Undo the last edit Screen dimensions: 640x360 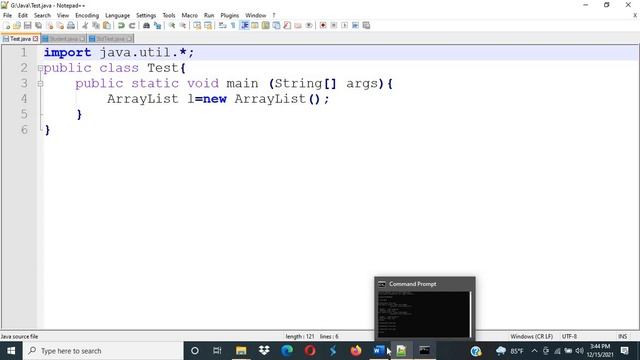tap(121, 25)
